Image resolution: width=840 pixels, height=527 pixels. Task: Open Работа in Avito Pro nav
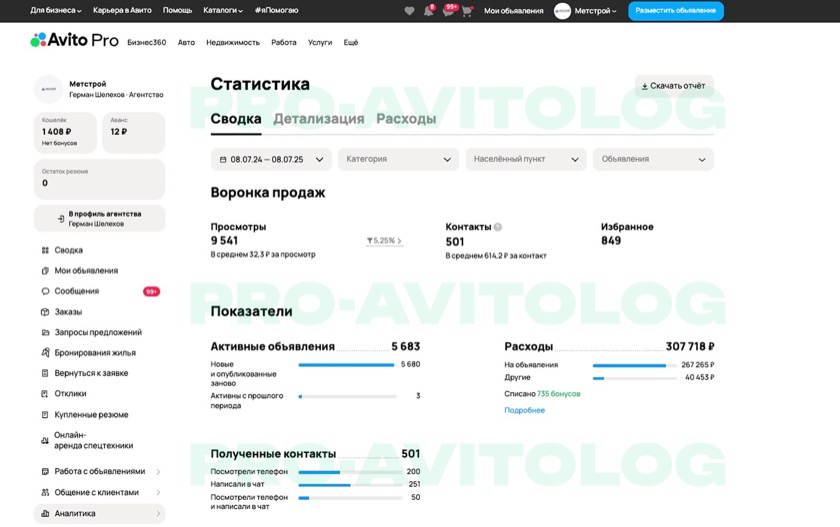283,42
